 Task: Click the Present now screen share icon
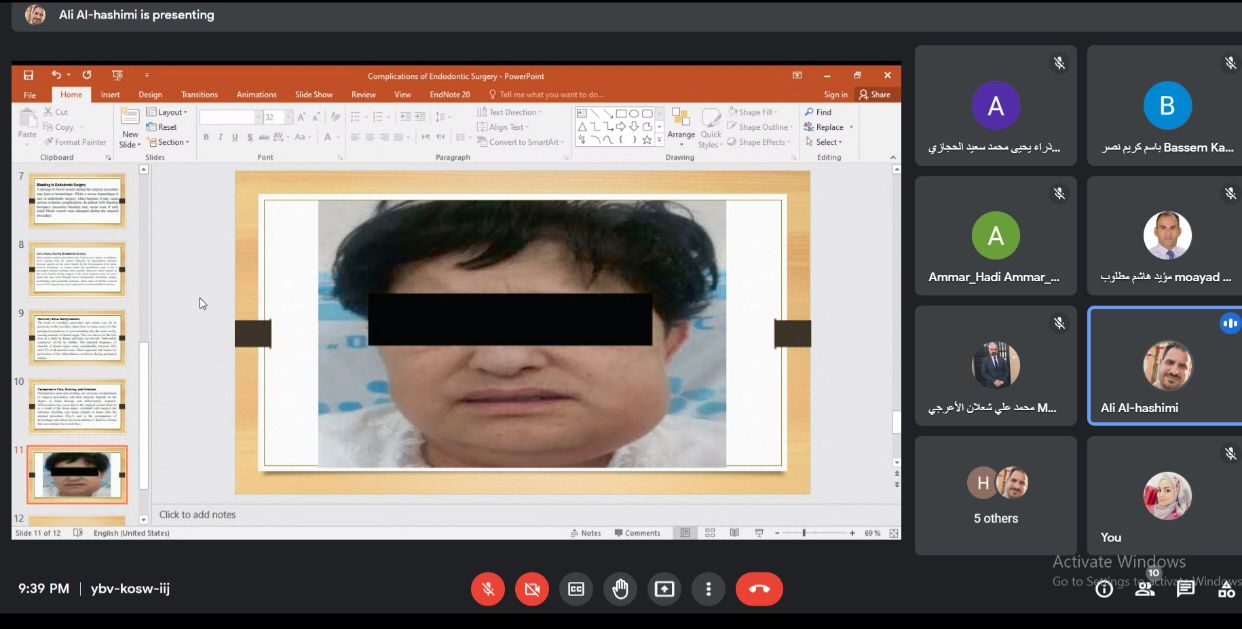click(x=664, y=589)
